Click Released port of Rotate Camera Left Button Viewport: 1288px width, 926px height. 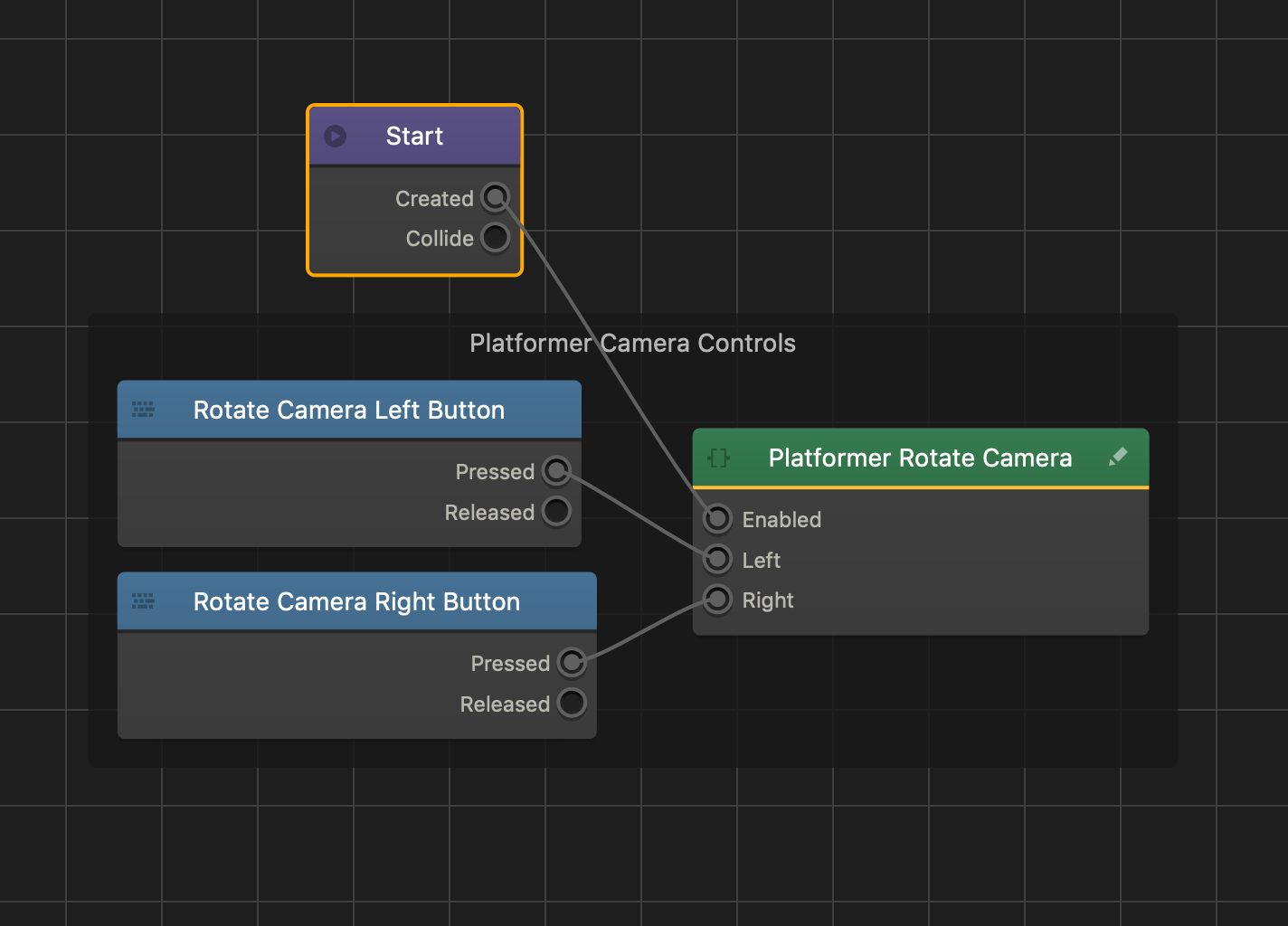click(x=556, y=512)
